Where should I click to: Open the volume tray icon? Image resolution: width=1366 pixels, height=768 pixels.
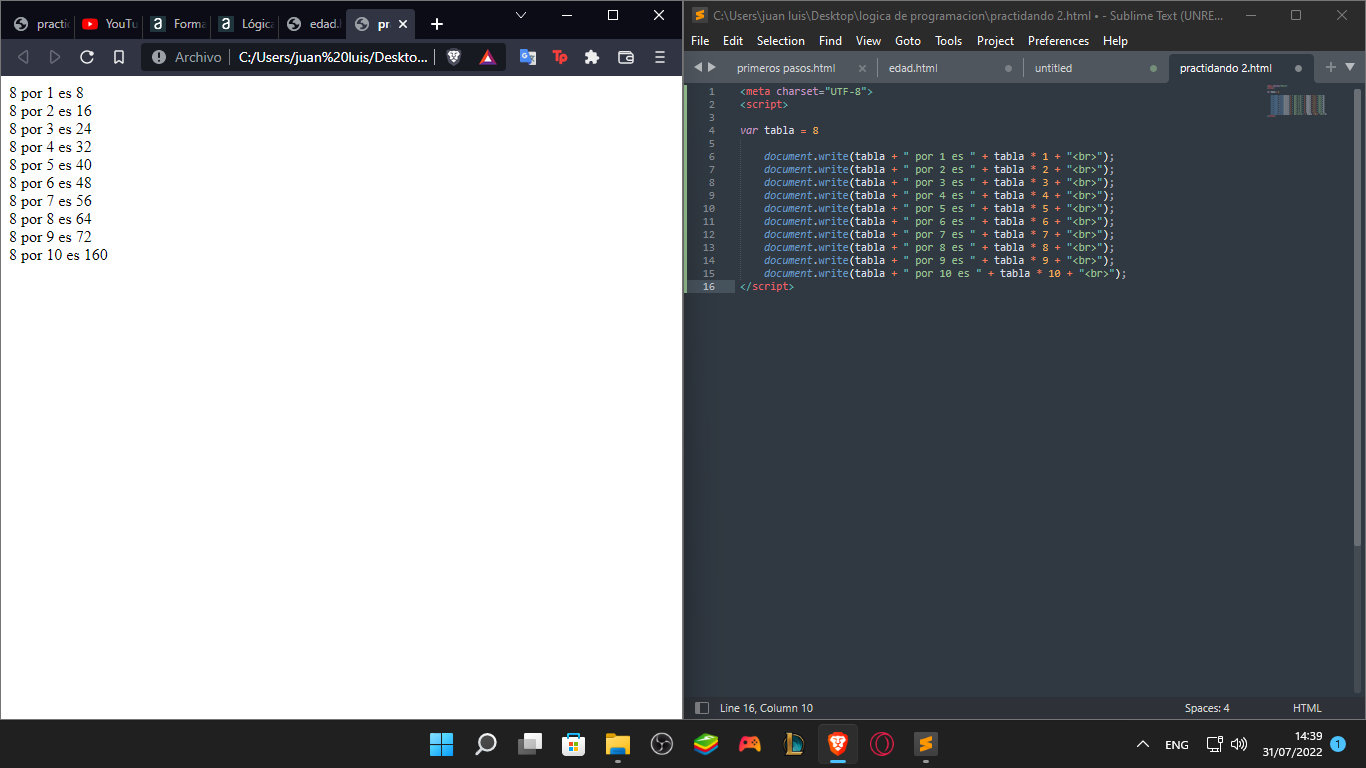point(1239,744)
